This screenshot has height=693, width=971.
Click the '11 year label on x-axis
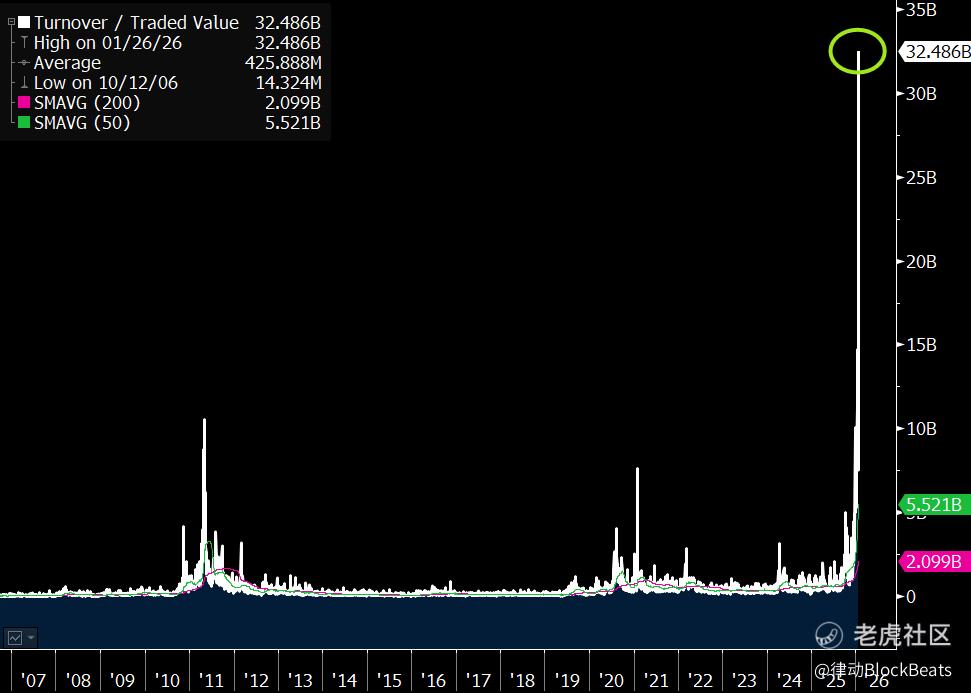pos(211,681)
